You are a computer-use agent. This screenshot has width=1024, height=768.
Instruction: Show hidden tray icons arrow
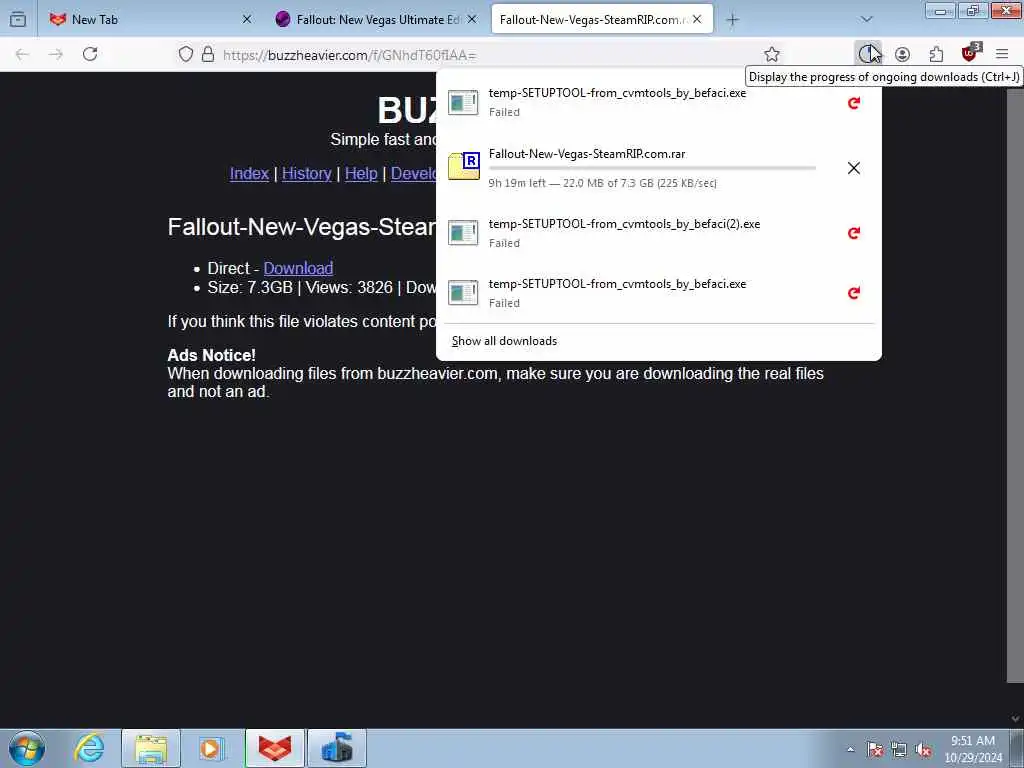(x=850, y=750)
